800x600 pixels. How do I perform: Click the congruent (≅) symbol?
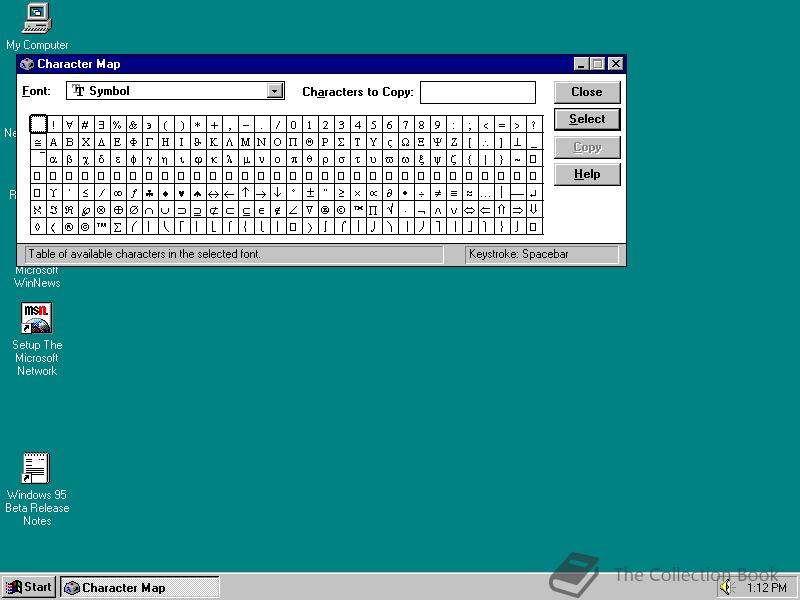pos(37,142)
